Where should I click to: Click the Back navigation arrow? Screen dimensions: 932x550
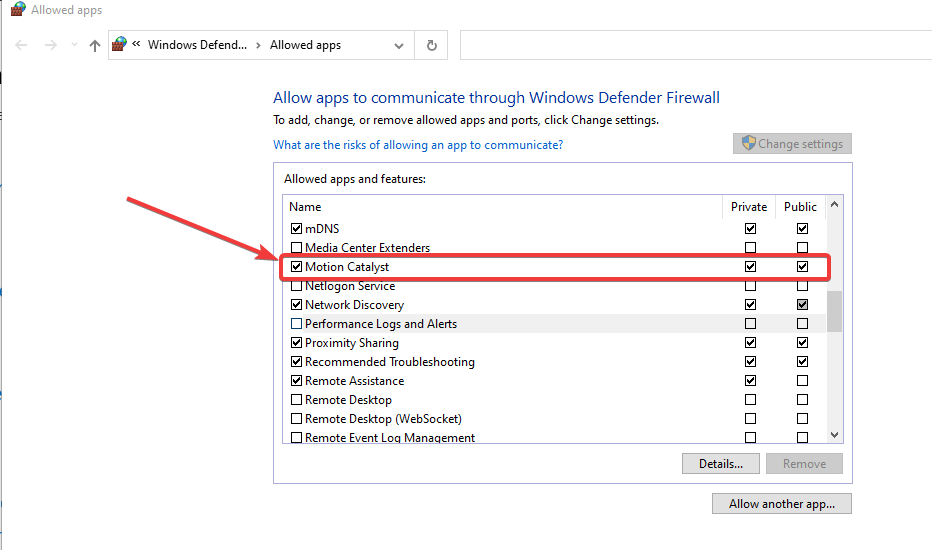[21, 45]
